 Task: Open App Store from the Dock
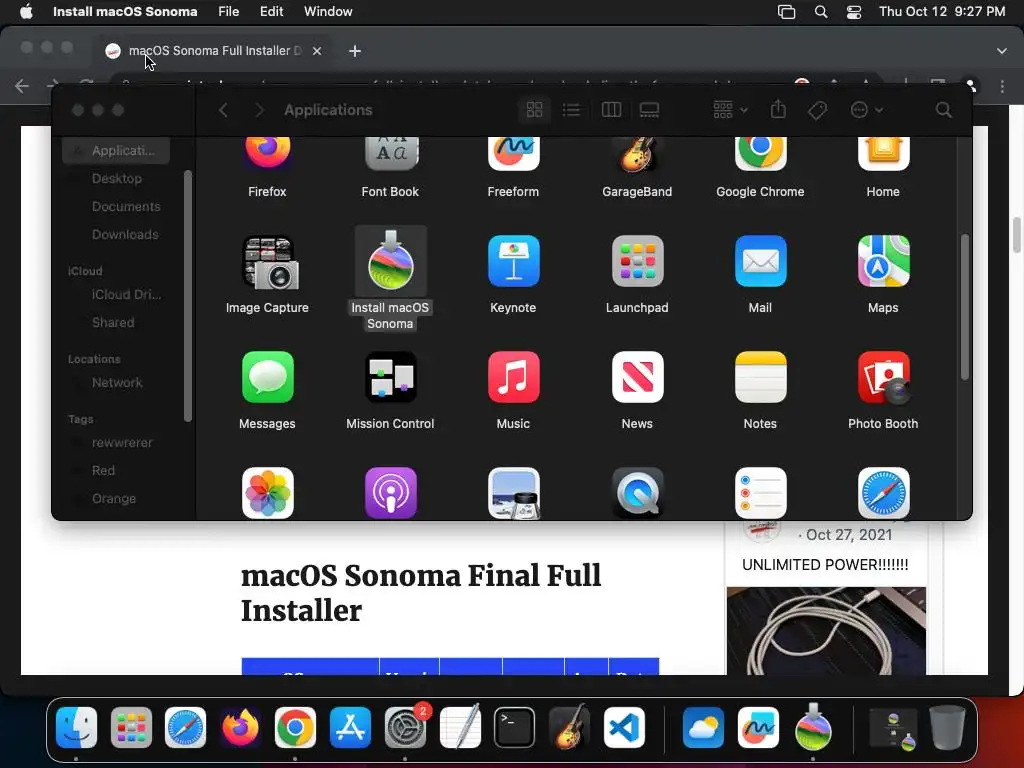coord(350,728)
